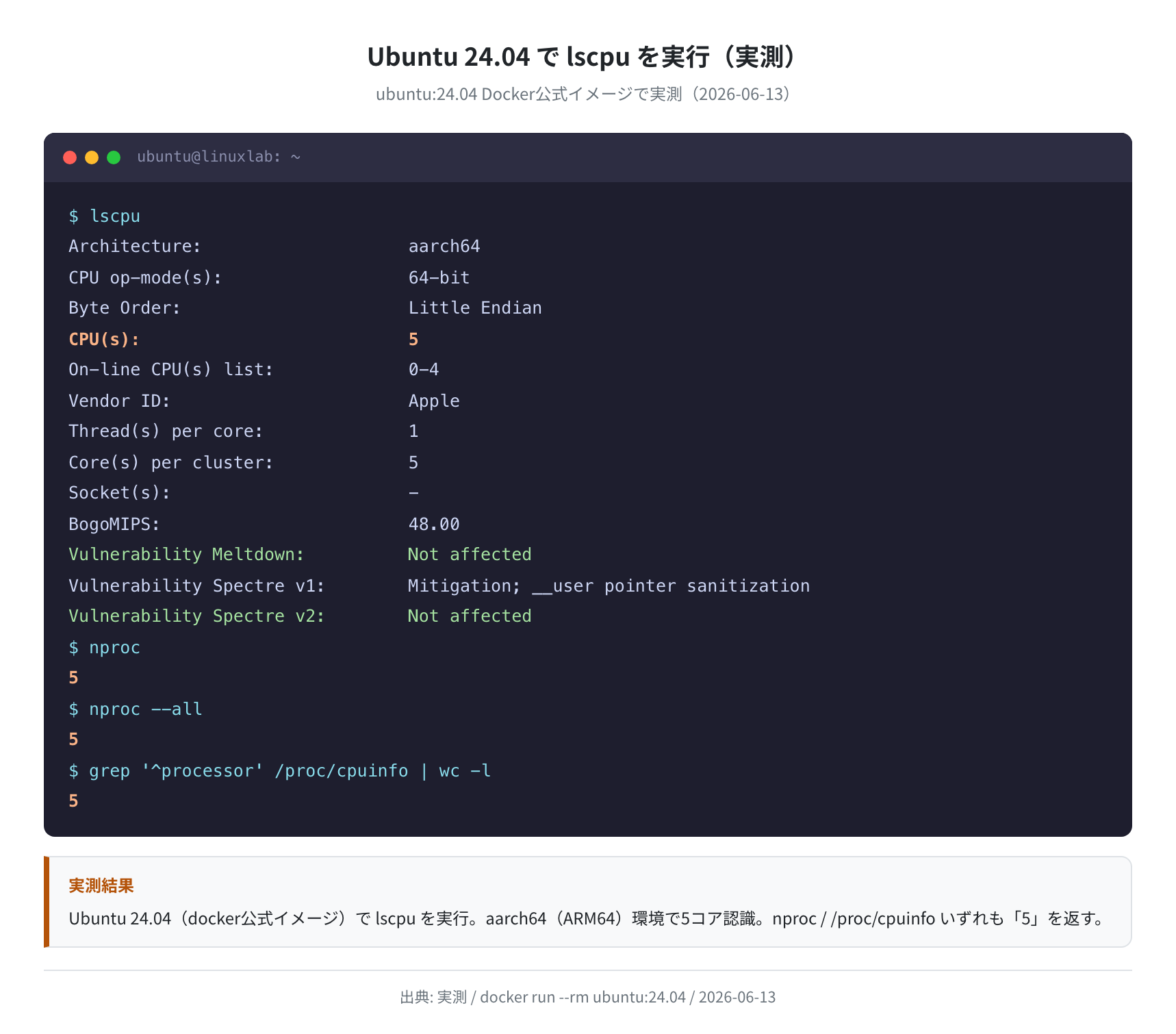Select 'Not affected' in the Meltdown row
1176x1034 pixels.
(x=470, y=555)
